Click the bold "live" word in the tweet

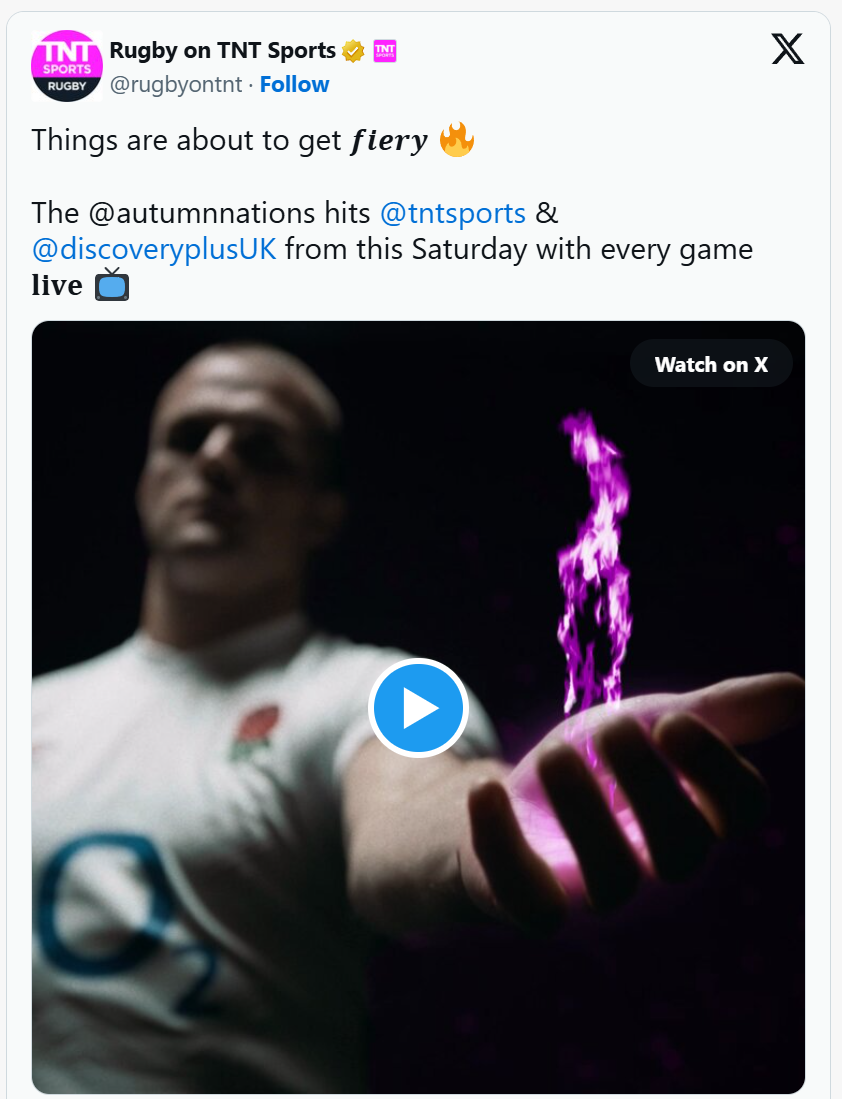[x=57, y=285]
